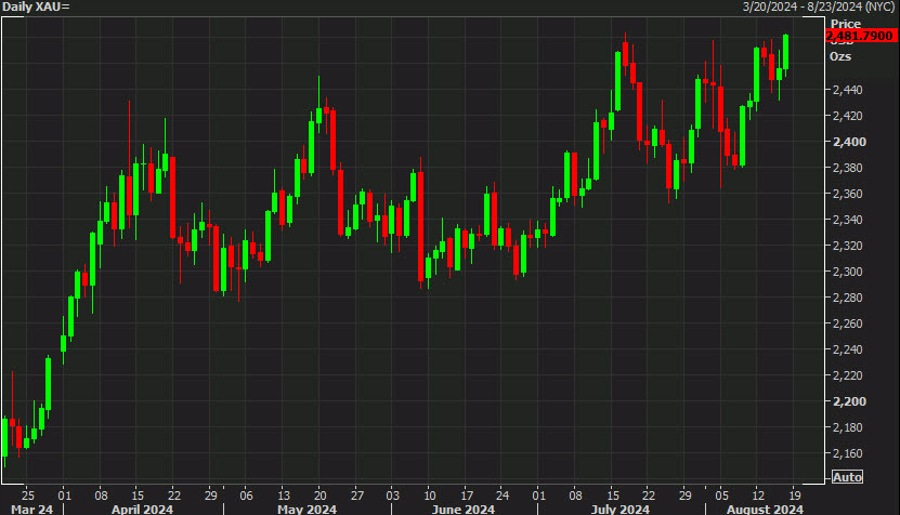This screenshot has width=900, height=515.
Task: Click the 2,160 price axis value
Action: pyautogui.click(x=847, y=453)
